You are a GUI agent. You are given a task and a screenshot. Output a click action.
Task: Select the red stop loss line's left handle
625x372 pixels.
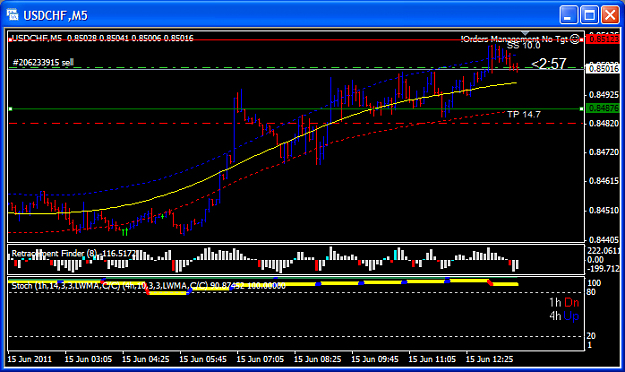click(x=10, y=39)
